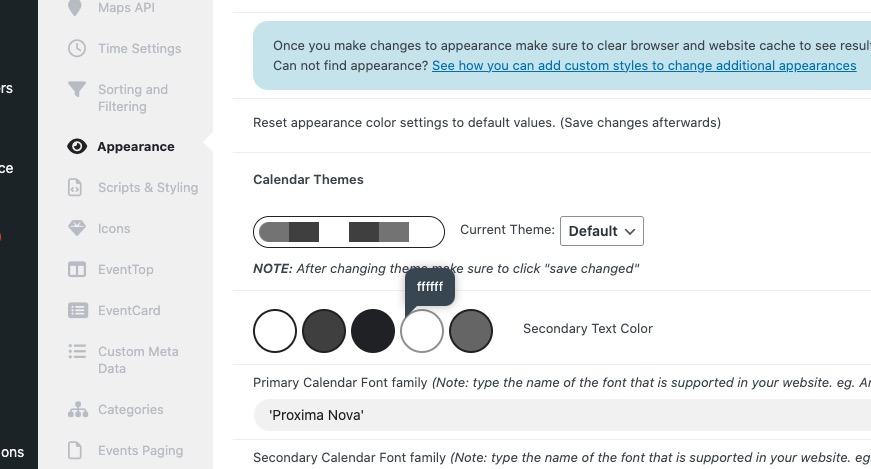Switch to the Maps API tab
871x469 pixels.
click(126, 8)
